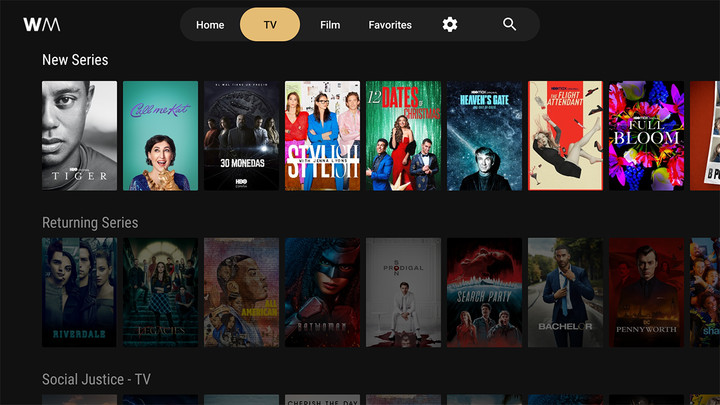The width and height of the screenshot is (720, 405).
Task: Select the Full Bloom poster
Action: tap(647, 135)
